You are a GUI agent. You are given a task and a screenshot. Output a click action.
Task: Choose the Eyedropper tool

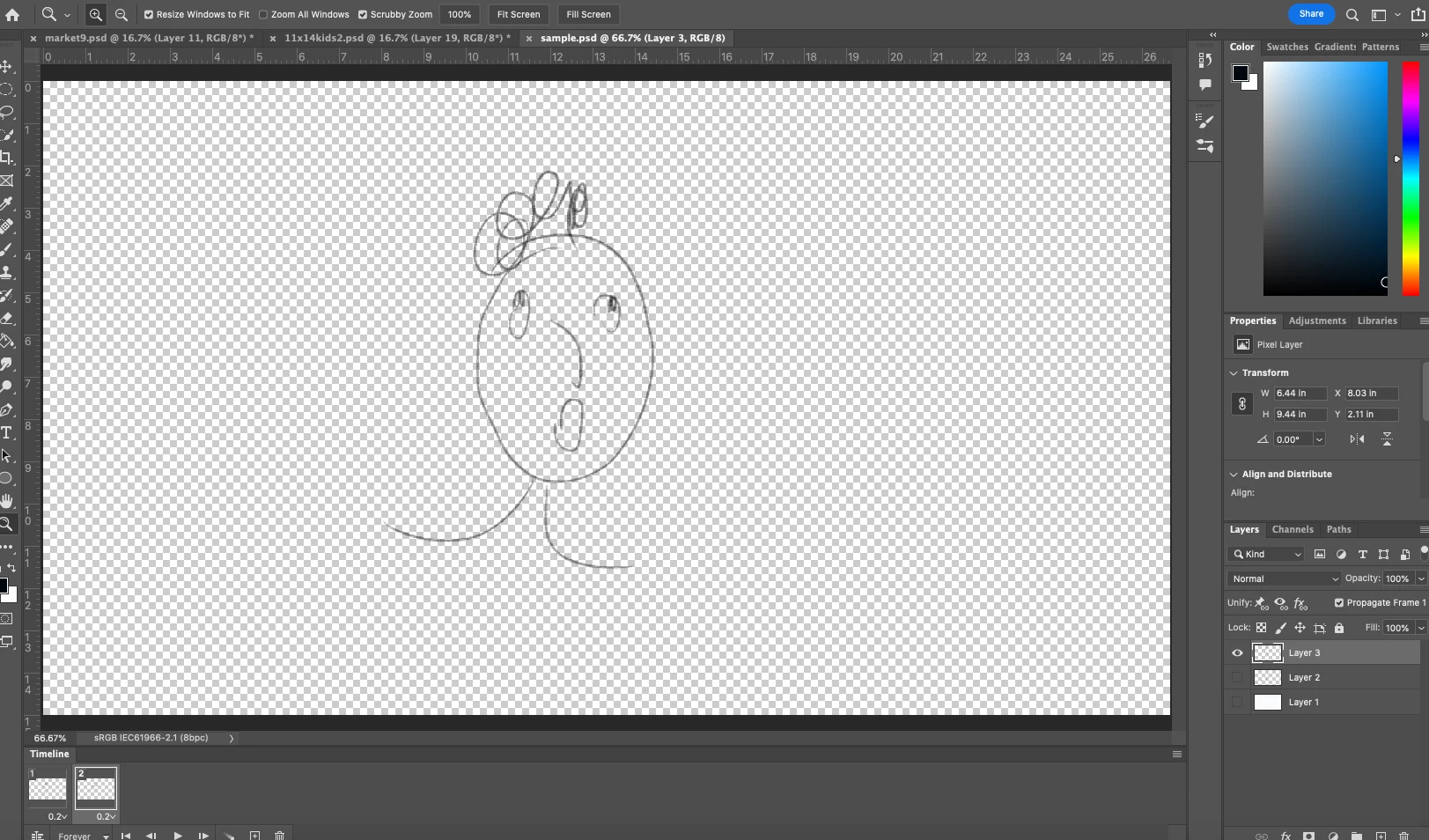pos(6,203)
